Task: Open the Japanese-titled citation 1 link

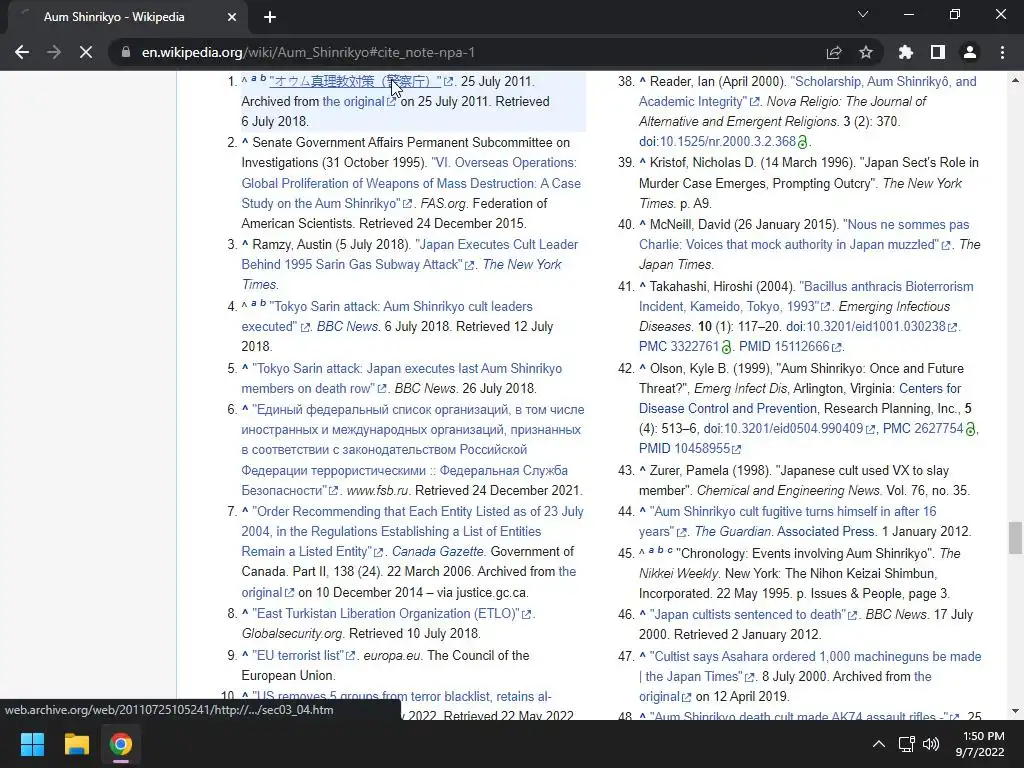Action: [x=357, y=82]
